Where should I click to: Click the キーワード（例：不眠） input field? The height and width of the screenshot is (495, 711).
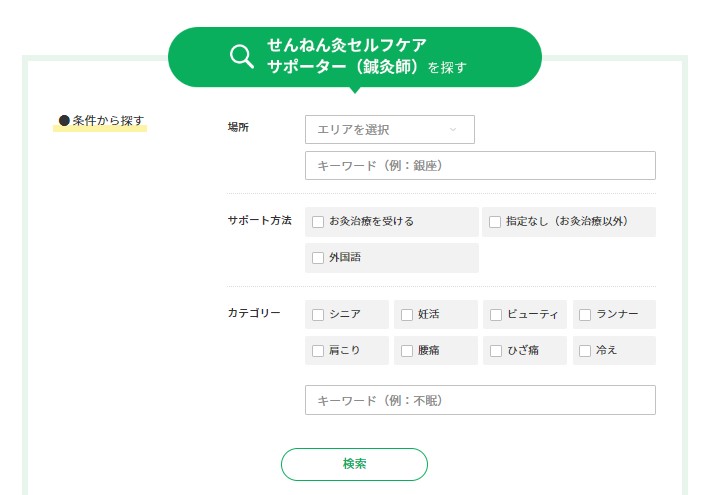coord(480,400)
